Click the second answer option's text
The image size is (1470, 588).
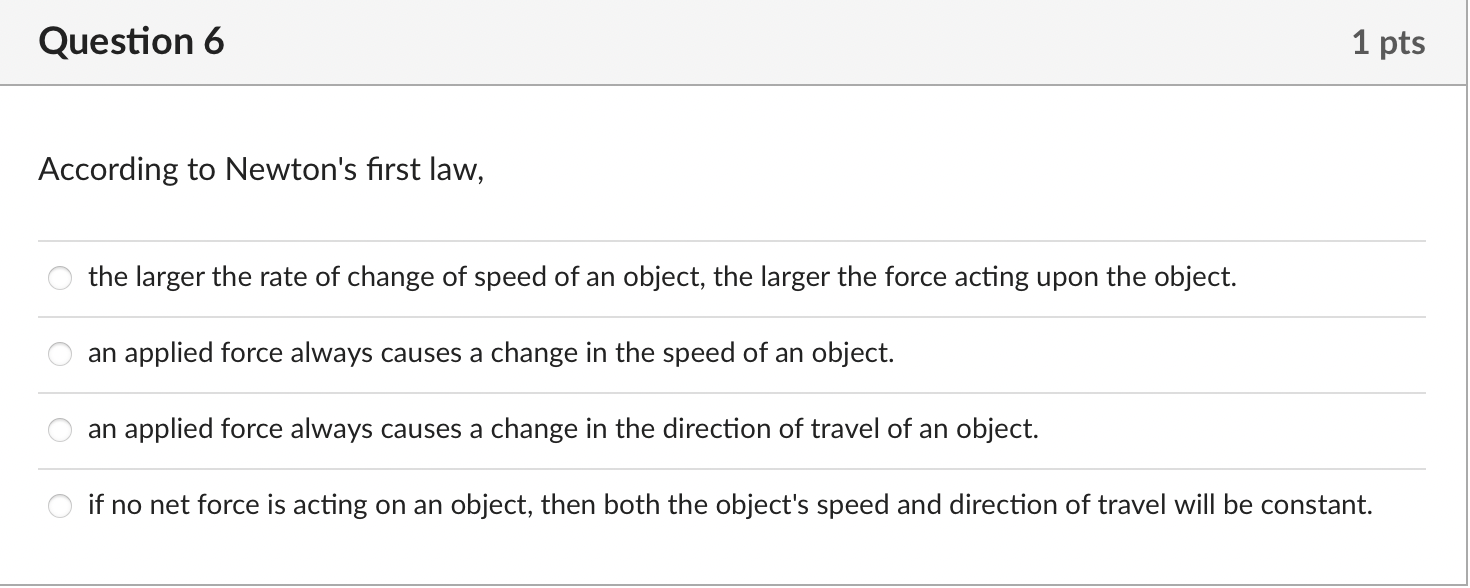click(490, 353)
